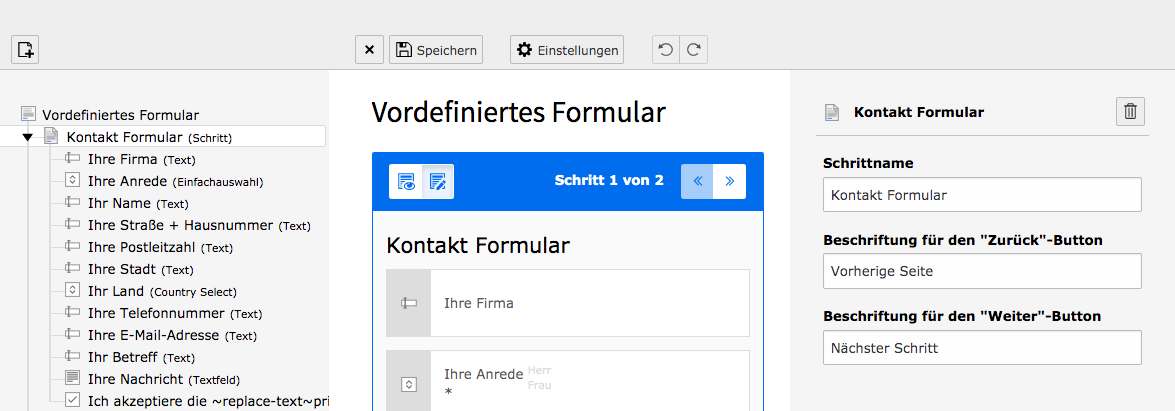Go to previous step double-chevron
1175x411 pixels.
[697, 181]
